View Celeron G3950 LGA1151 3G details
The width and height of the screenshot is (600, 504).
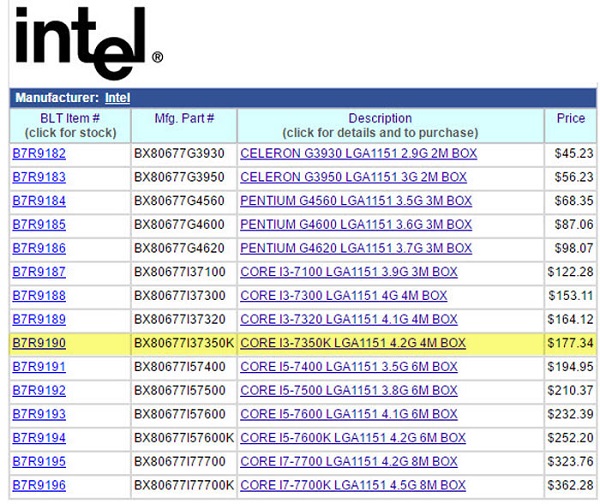pyautogui.click(x=353, y=177)
